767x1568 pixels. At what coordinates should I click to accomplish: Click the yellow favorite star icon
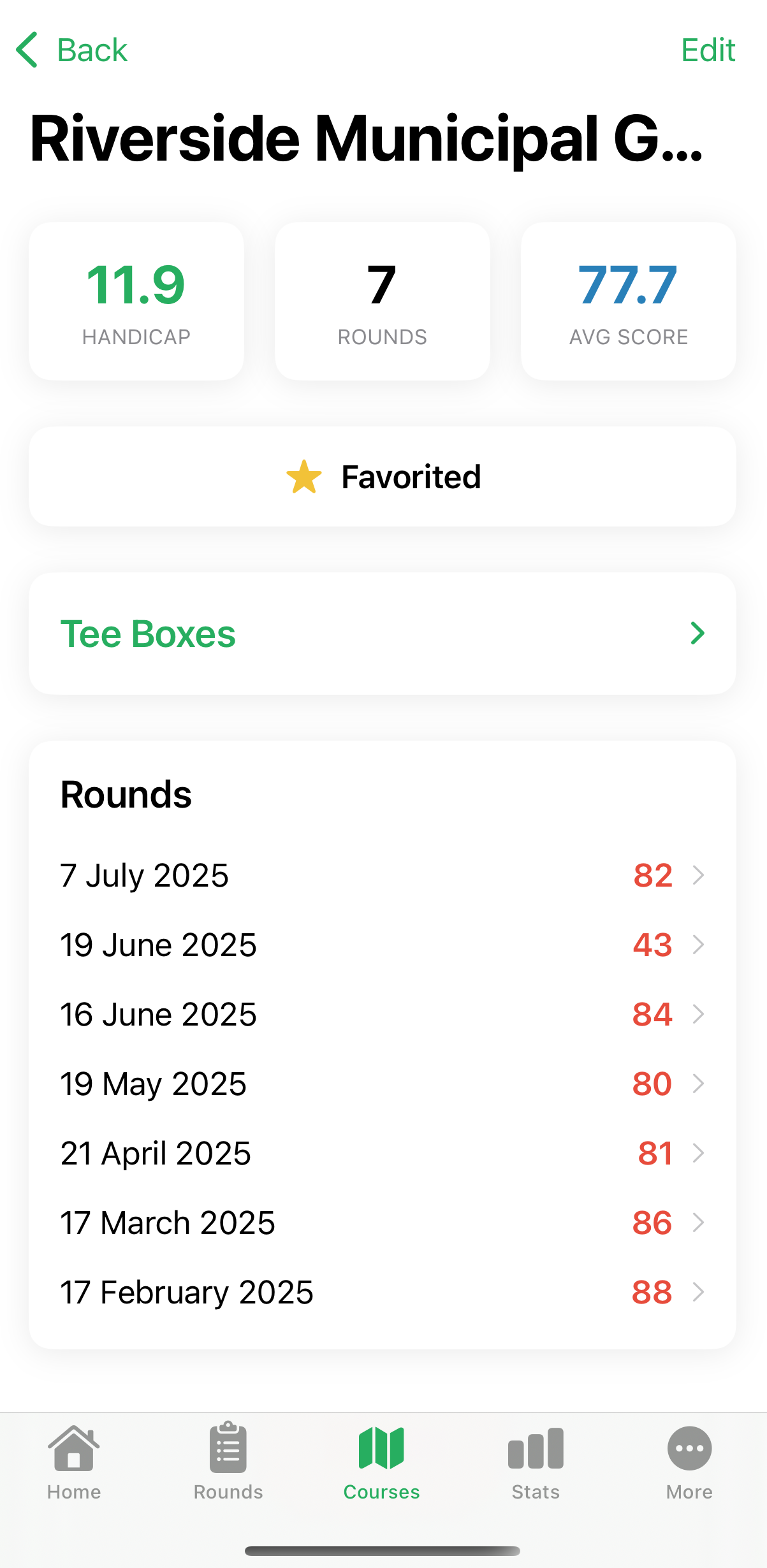tap(304, 477)
